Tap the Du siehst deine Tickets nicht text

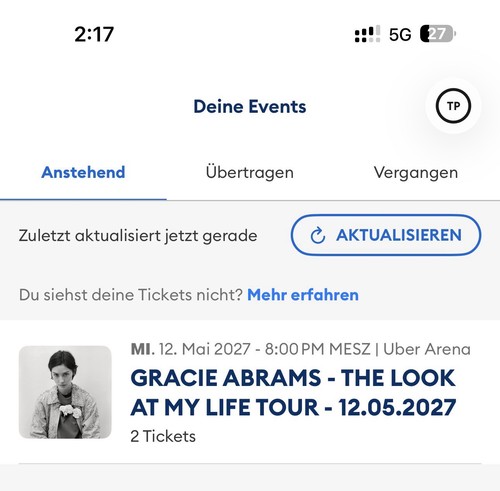coord(130,295)
